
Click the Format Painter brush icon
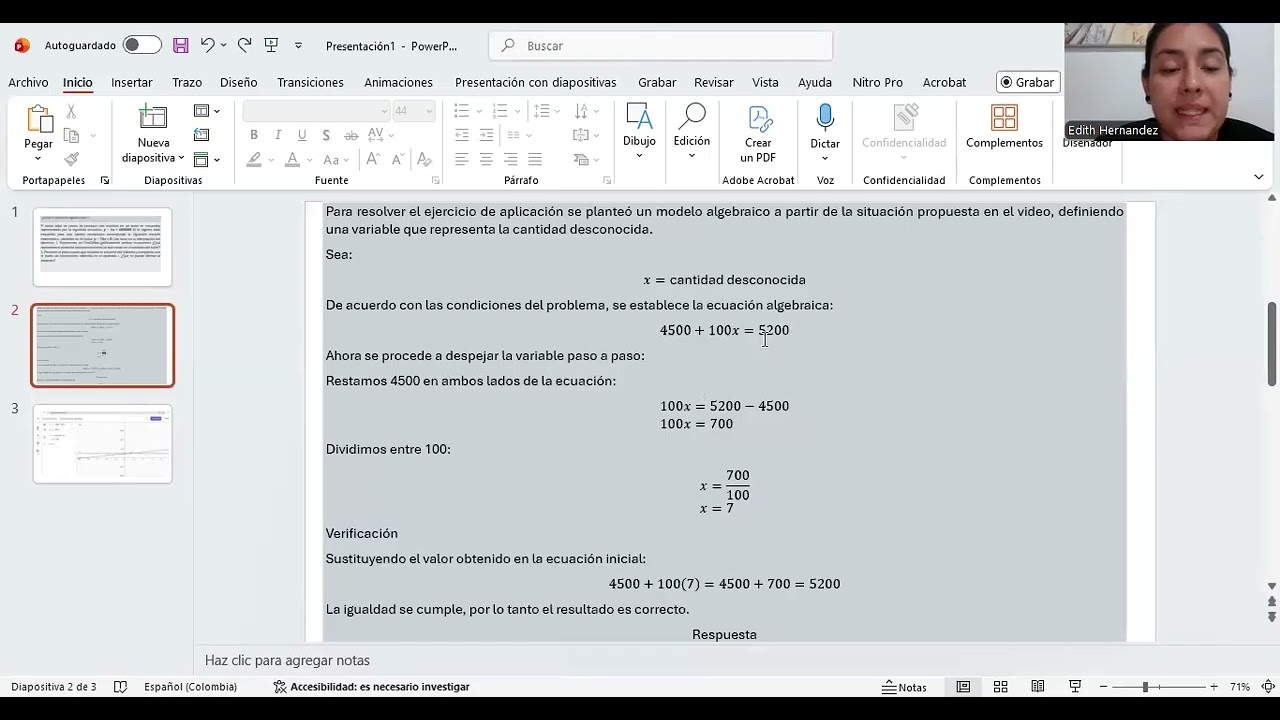pyautogui.click(x=71, y=159)
